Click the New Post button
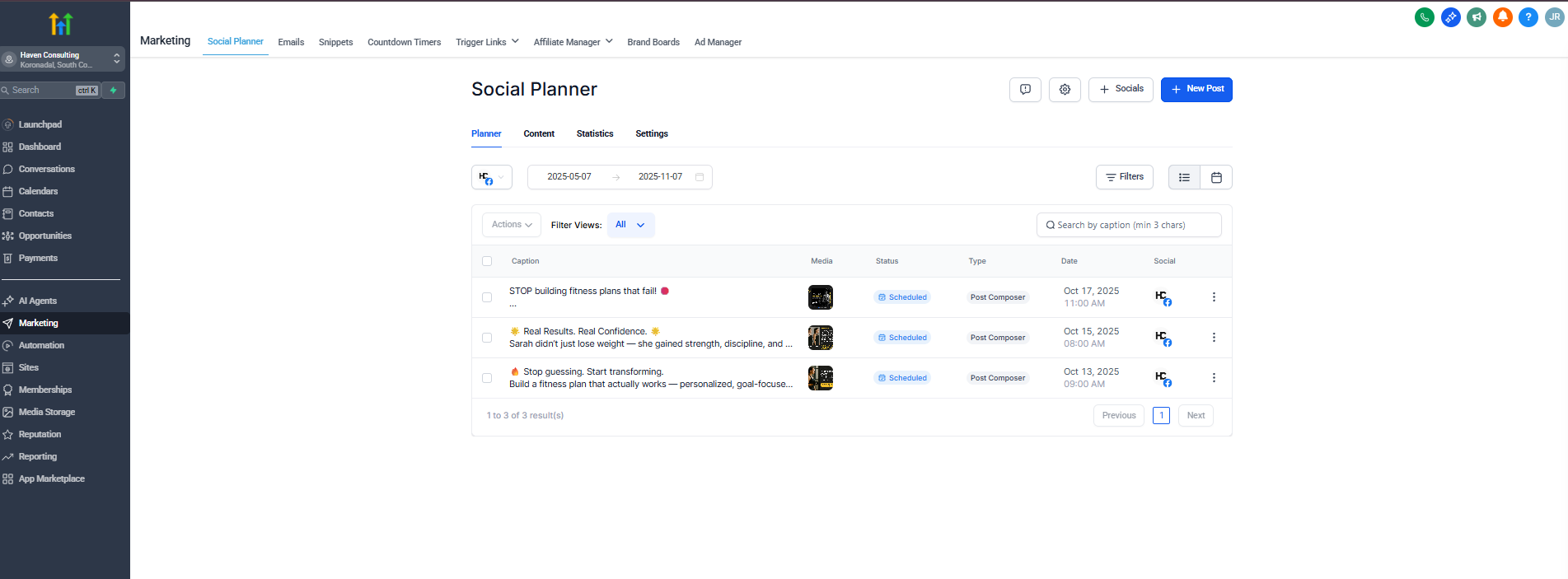The image size is (1568, 579). [1196, 90]
